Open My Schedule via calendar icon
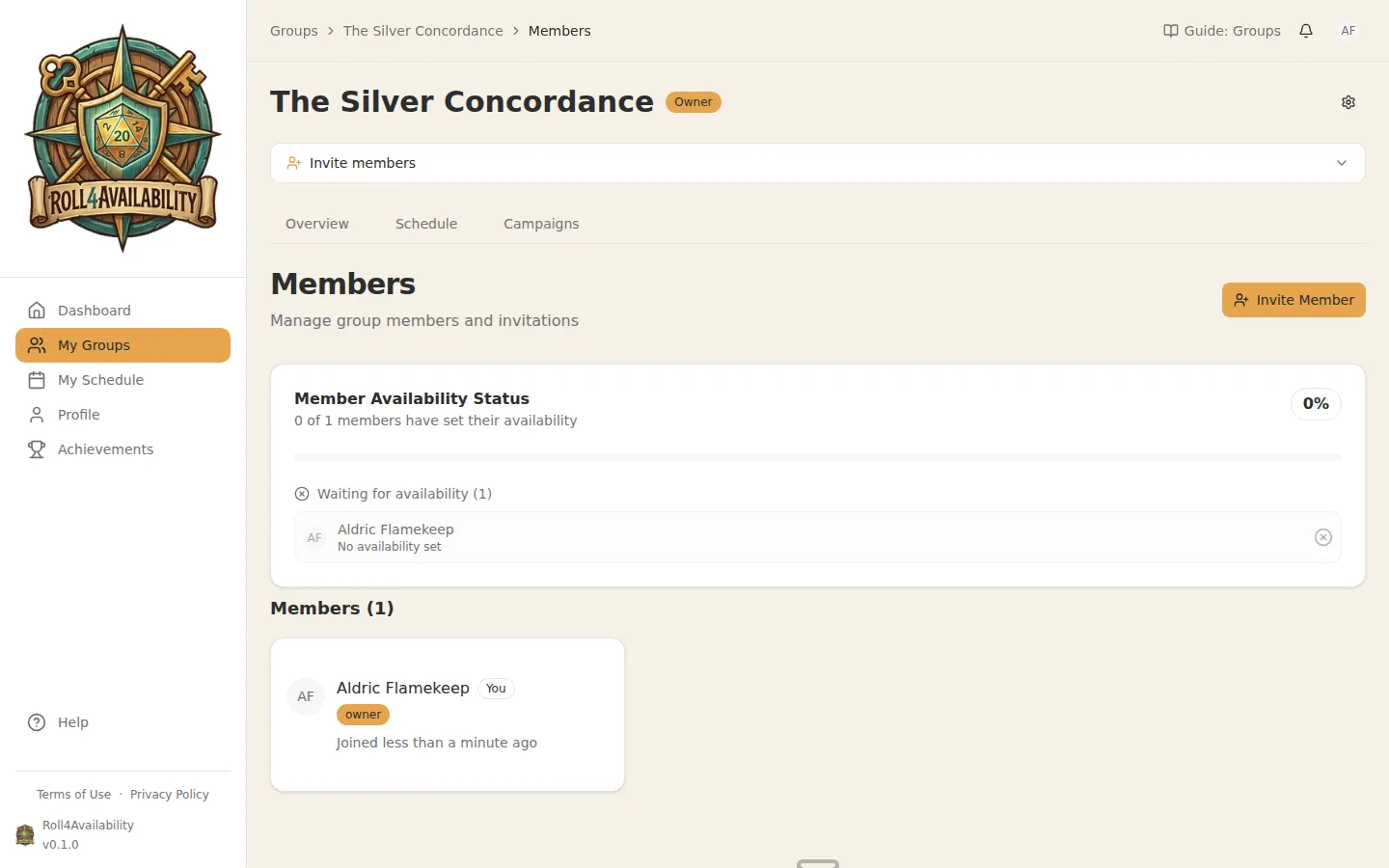 pyautogui.click(x=37, y=379)
